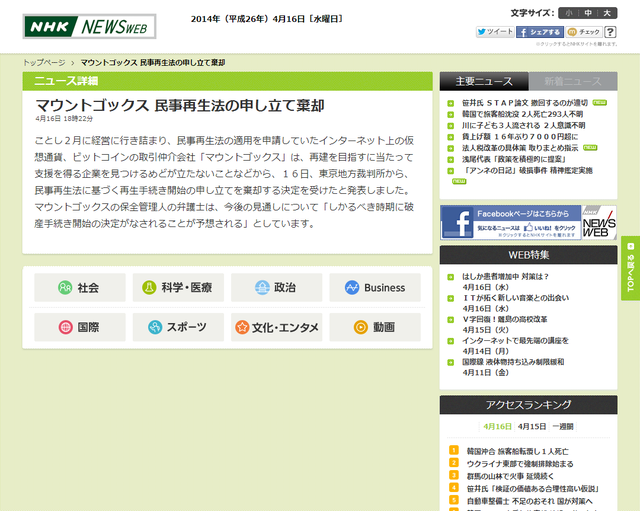The width and height of the screenshot is (640, 511).
Task: Switch to the 主要ニュース tab
Action: (x=484, y=81)
